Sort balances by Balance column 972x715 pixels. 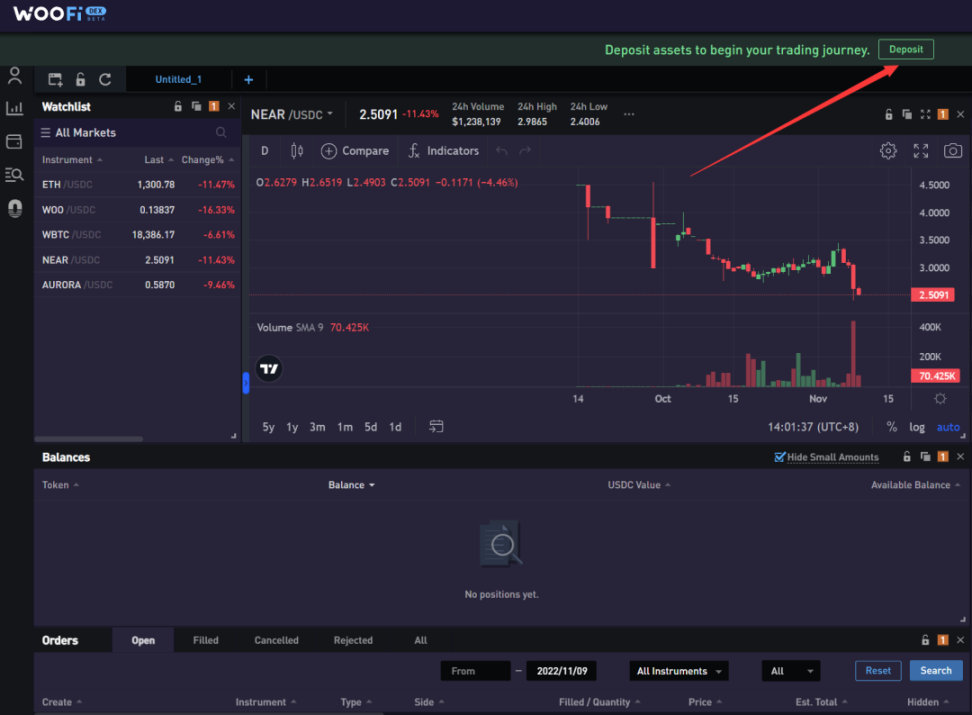(x=351, y=485)
